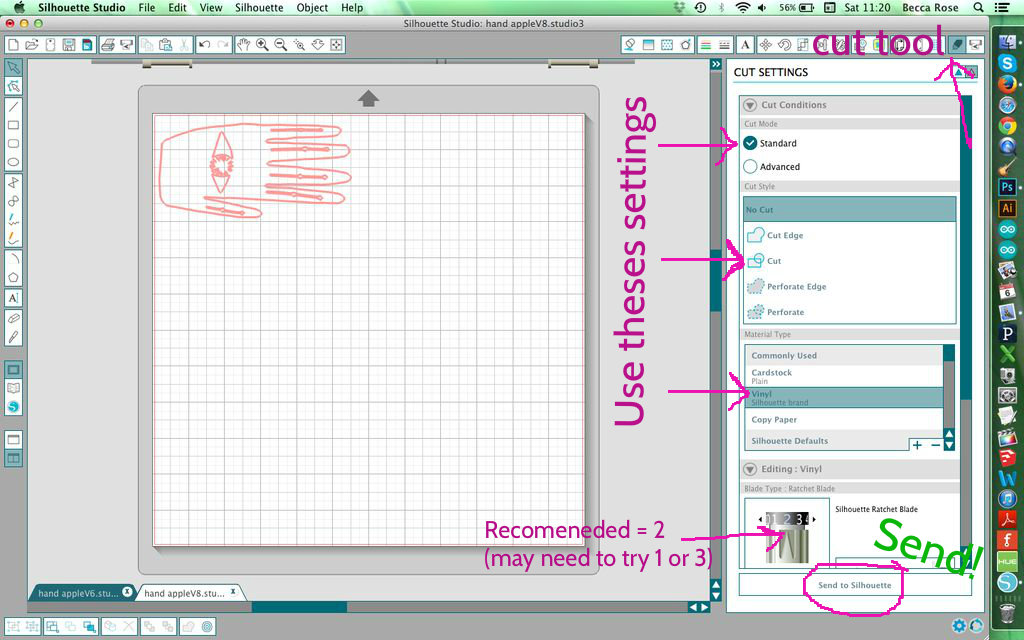The width and height of the screenshot is (1024, 640).
Task: Select Cardstock Plain material
Action: (x=844, y=376)
